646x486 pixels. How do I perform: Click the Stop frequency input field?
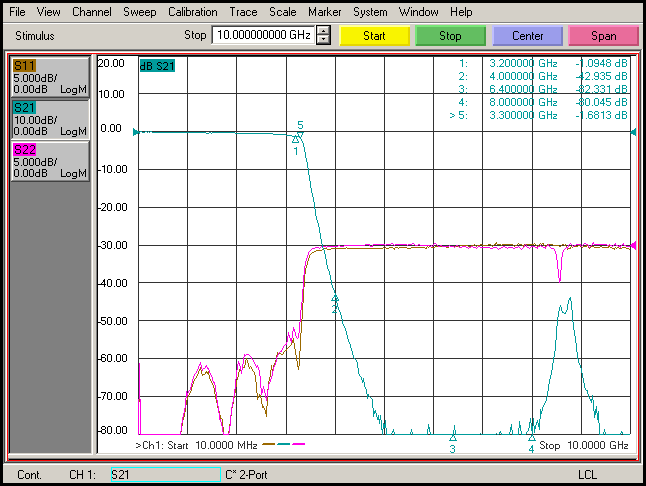tap(262, 36)
